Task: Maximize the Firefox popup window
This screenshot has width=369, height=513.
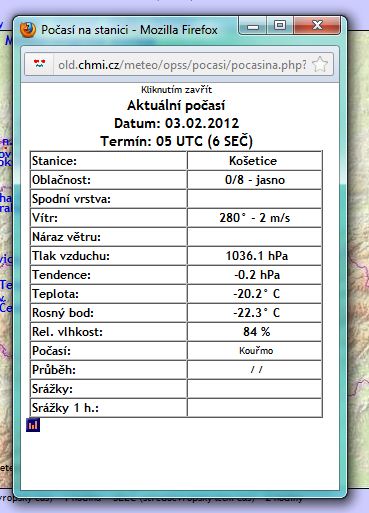Action: click(280, 26)
